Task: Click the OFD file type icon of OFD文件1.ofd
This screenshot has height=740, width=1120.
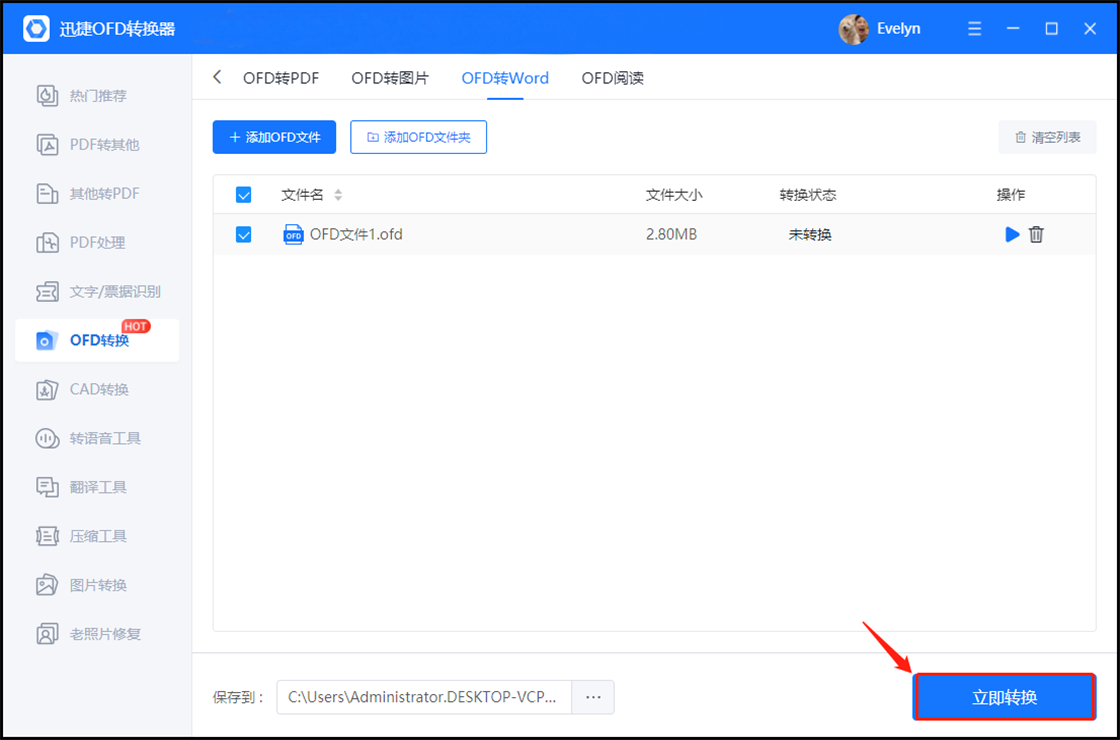Action: (293, 234)
